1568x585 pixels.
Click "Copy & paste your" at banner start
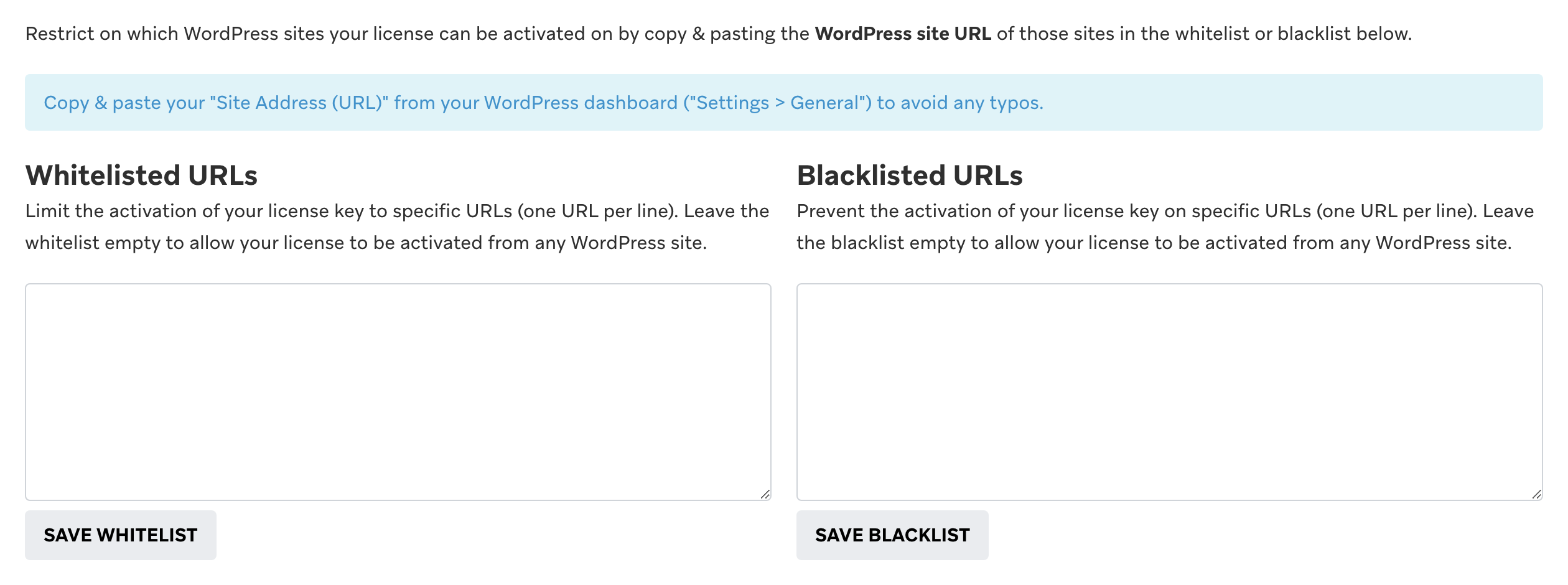coord(124,103)
